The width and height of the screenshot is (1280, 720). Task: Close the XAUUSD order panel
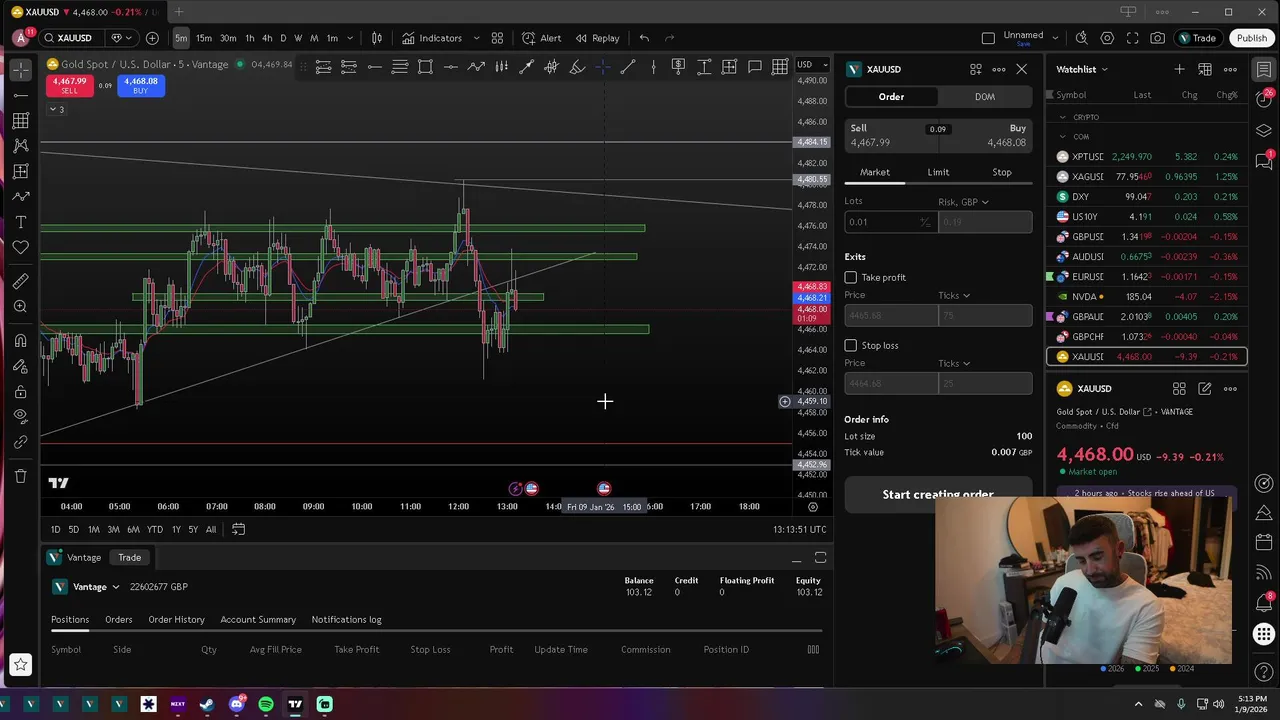click(x=1021, y=69)
